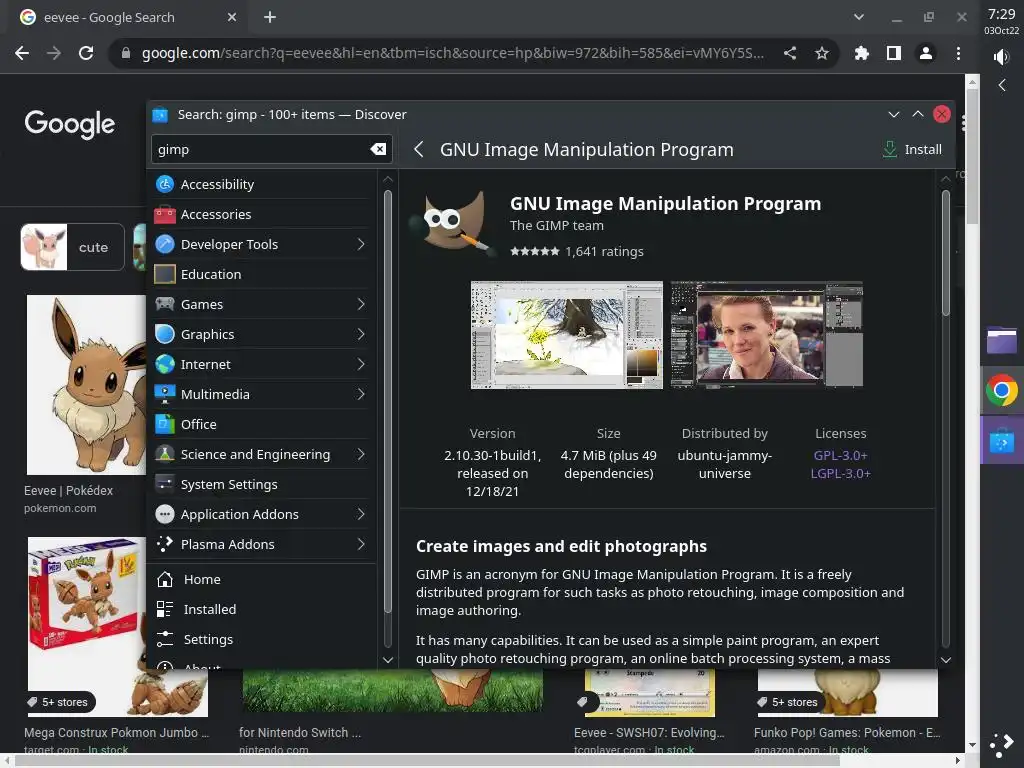
Task: Open the Internet globe icon
Action: (165, 364)
